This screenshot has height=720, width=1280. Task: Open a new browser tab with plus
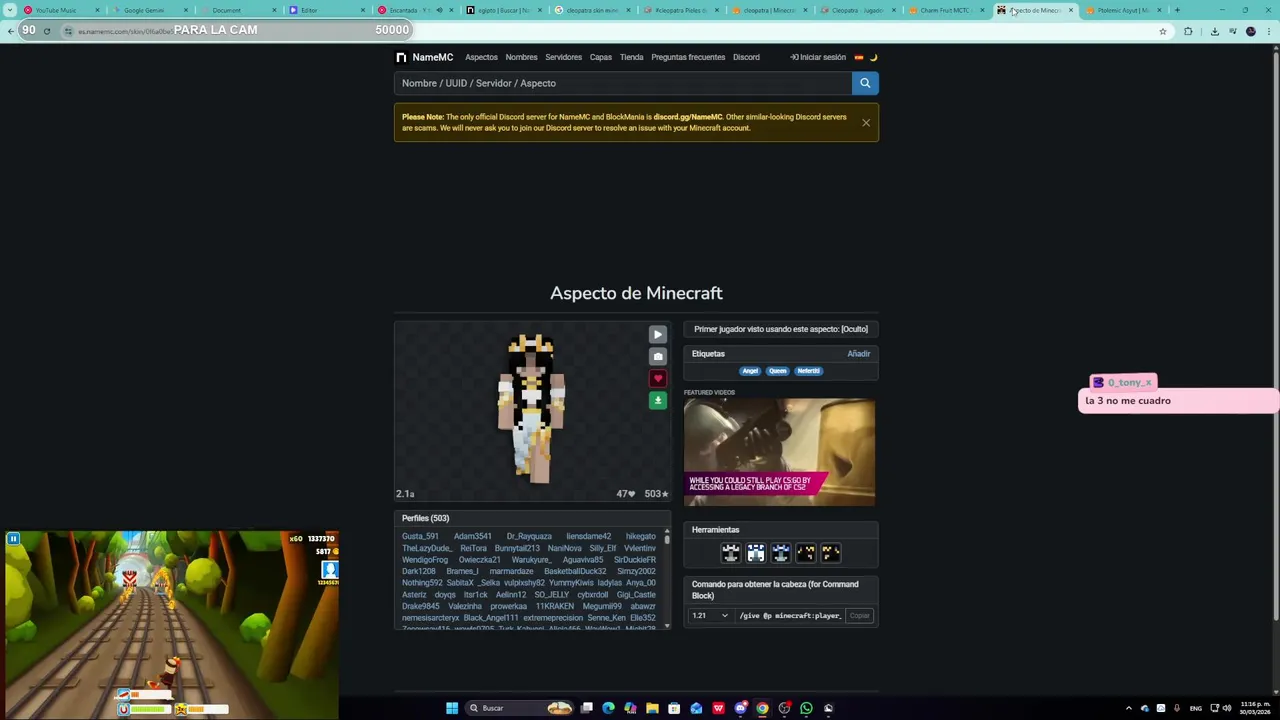1177,10
